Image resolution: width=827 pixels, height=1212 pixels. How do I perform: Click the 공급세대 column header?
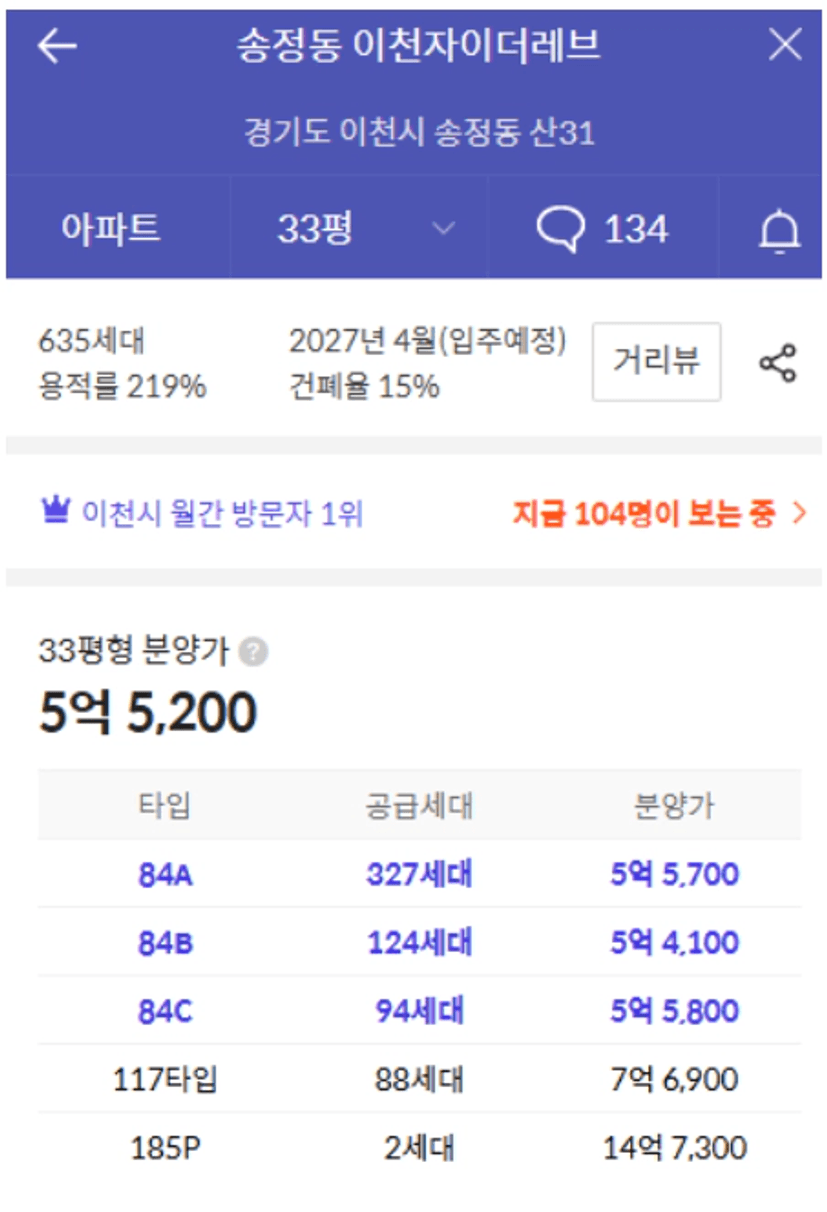419,806
